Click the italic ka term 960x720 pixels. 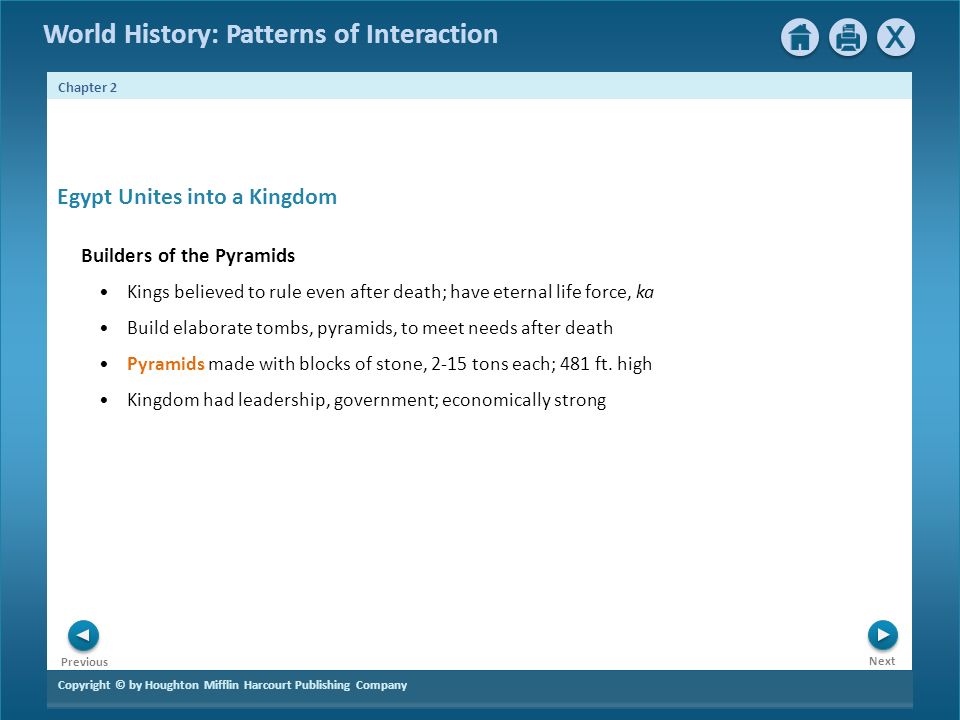click(645, 292)
